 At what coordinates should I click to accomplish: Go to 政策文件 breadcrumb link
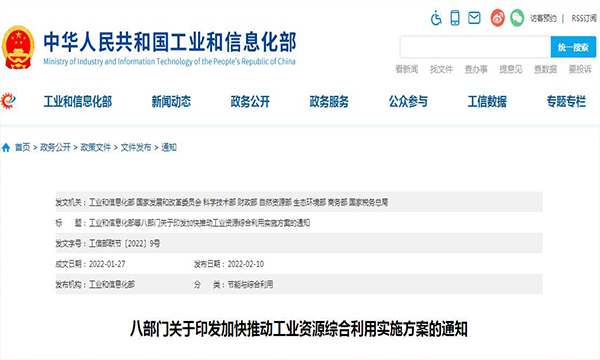tap(96, 147)
